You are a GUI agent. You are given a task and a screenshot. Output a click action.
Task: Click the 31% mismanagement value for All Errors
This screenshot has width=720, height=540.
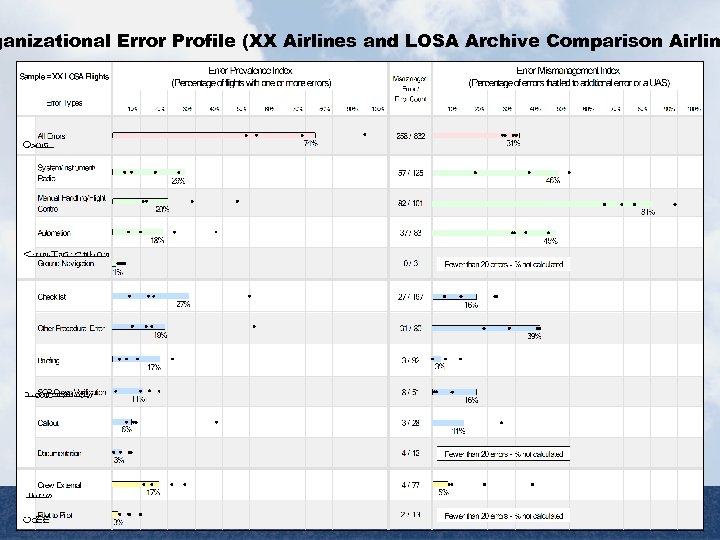pyautogui.click(x=513, y=143)
